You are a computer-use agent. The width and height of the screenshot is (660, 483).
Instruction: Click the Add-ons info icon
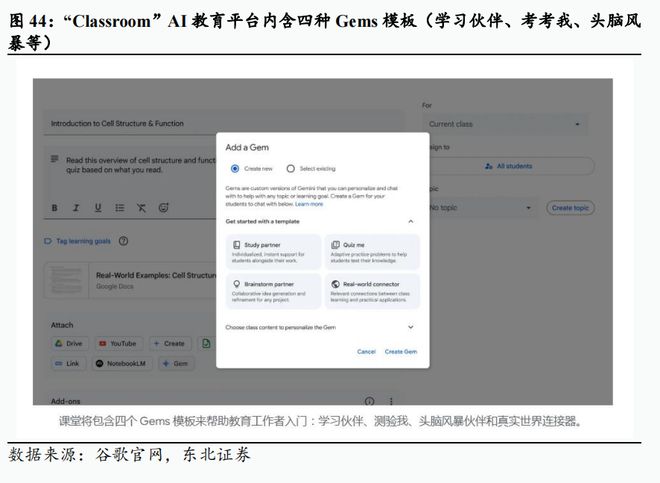[x=370, y=401]
